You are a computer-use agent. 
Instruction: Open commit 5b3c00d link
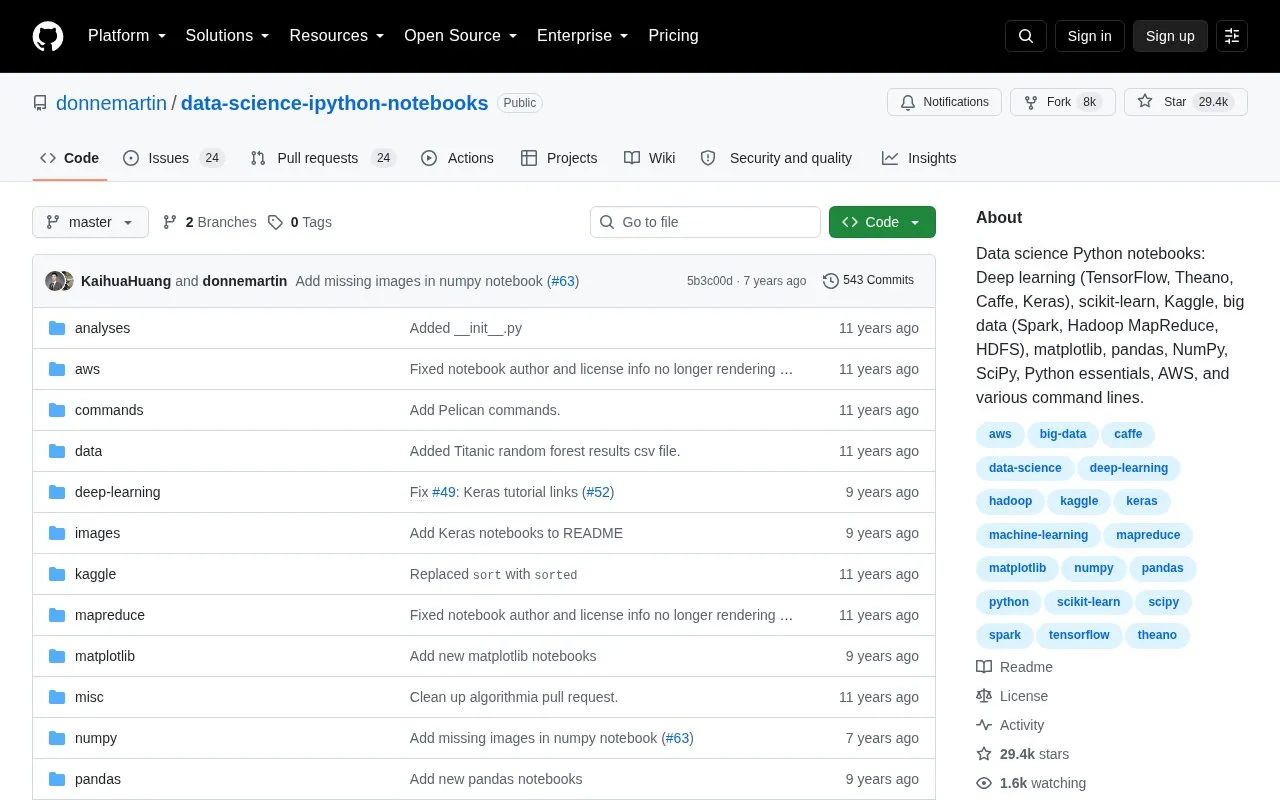[x=709, y=281]
